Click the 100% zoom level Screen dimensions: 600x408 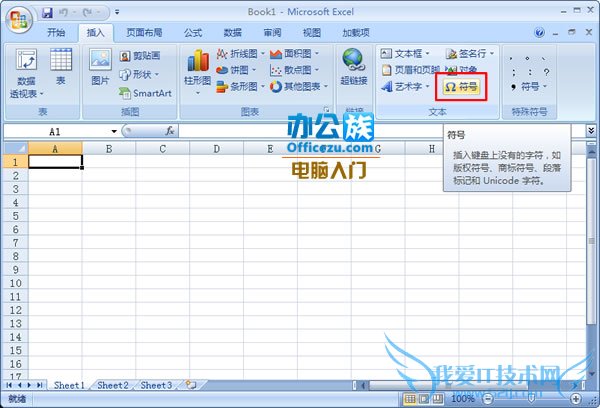click(x=463, y=399)
